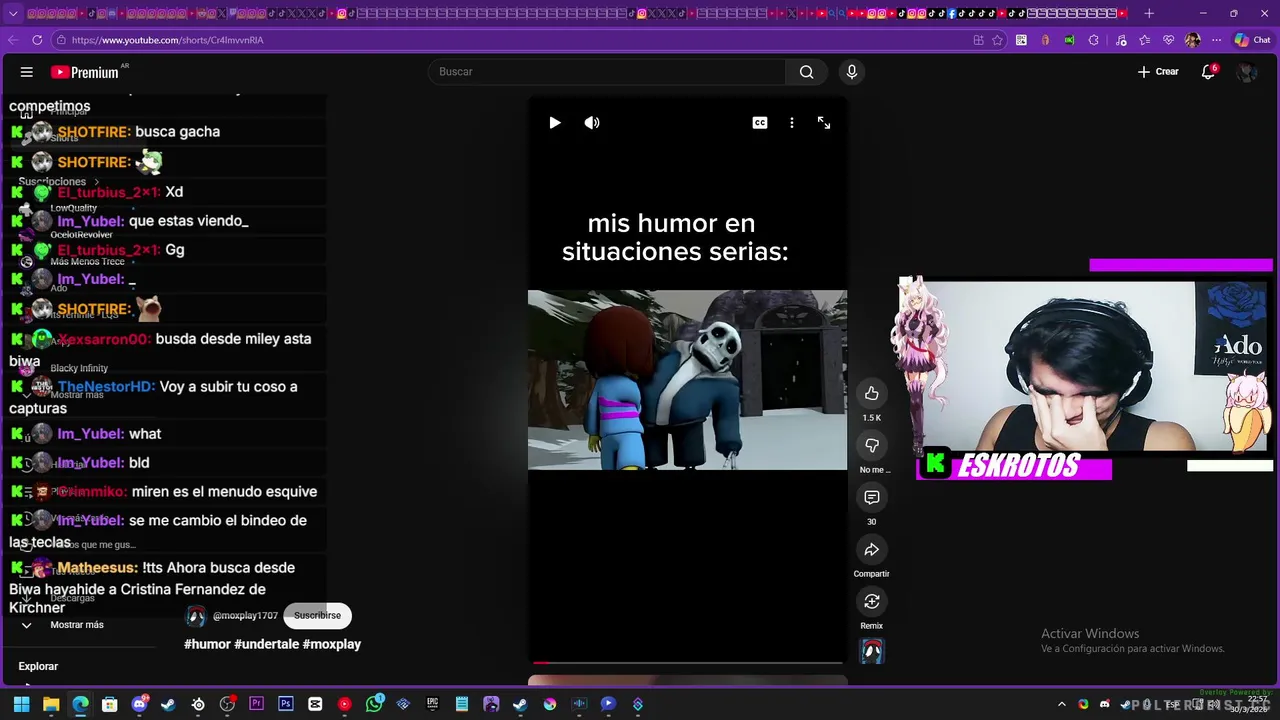Open the @moxplay1707 channel link
1280x720 pixels.
point(245,616)
